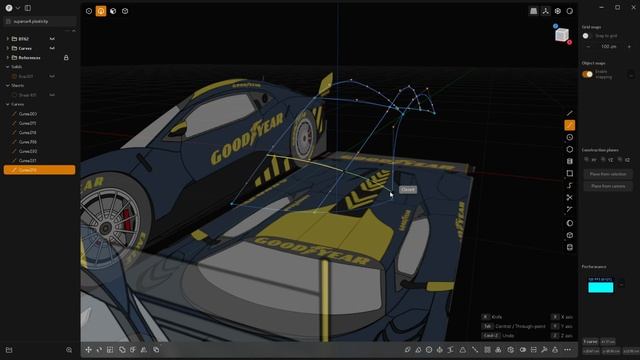Image resolution: width=640 pixels, height=360 pixels.
Task: Collapse the Performance graph minus control
Action: click(x=621, y=284)
